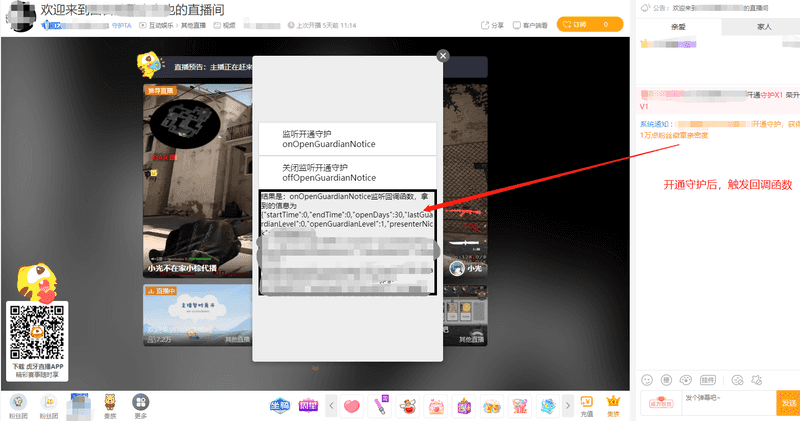Click the last broadcast time text
This screenshot has width=800, height=421.
(x=326, y=25)
